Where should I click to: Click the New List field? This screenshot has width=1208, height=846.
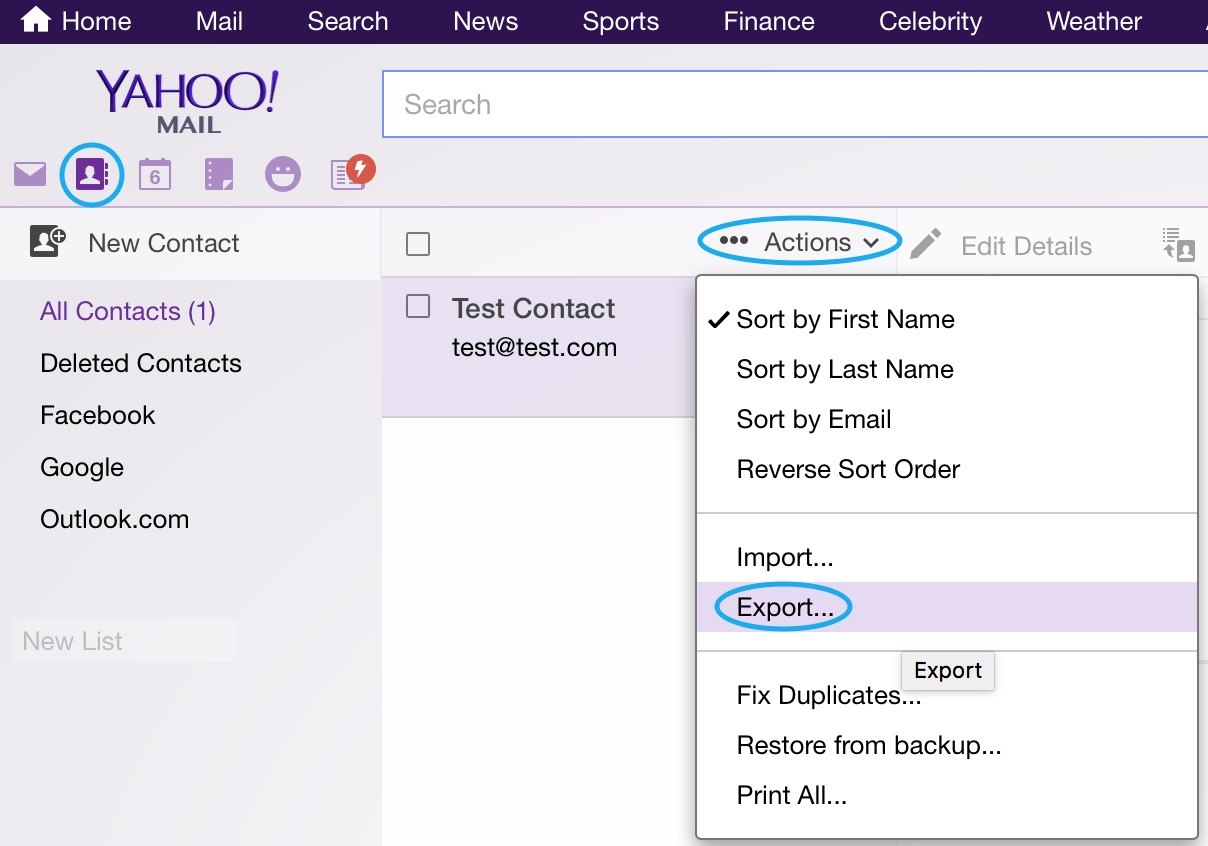125,641
